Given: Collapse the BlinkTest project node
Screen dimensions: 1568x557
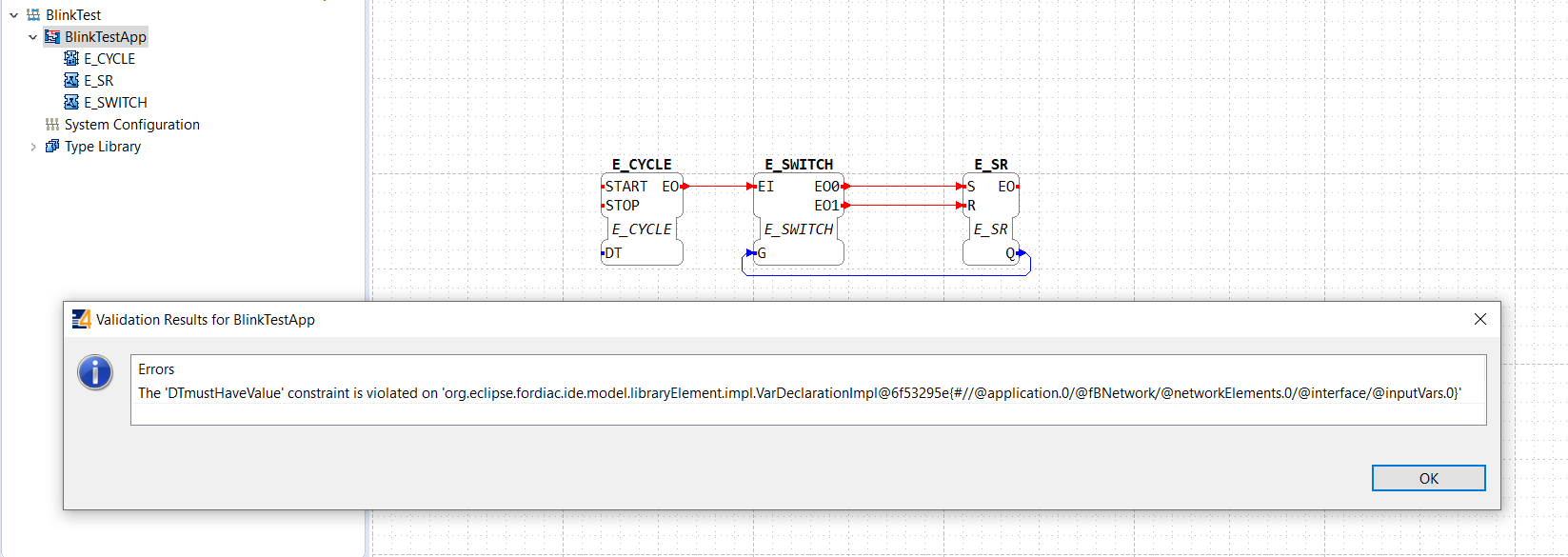Looking at the screenshot, I should point(14,15).
